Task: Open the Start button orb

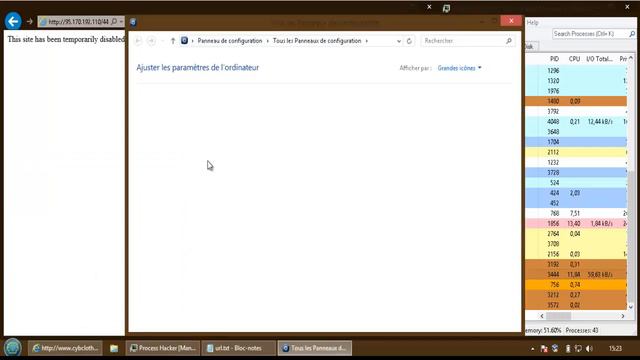Action: click(13, 348)
